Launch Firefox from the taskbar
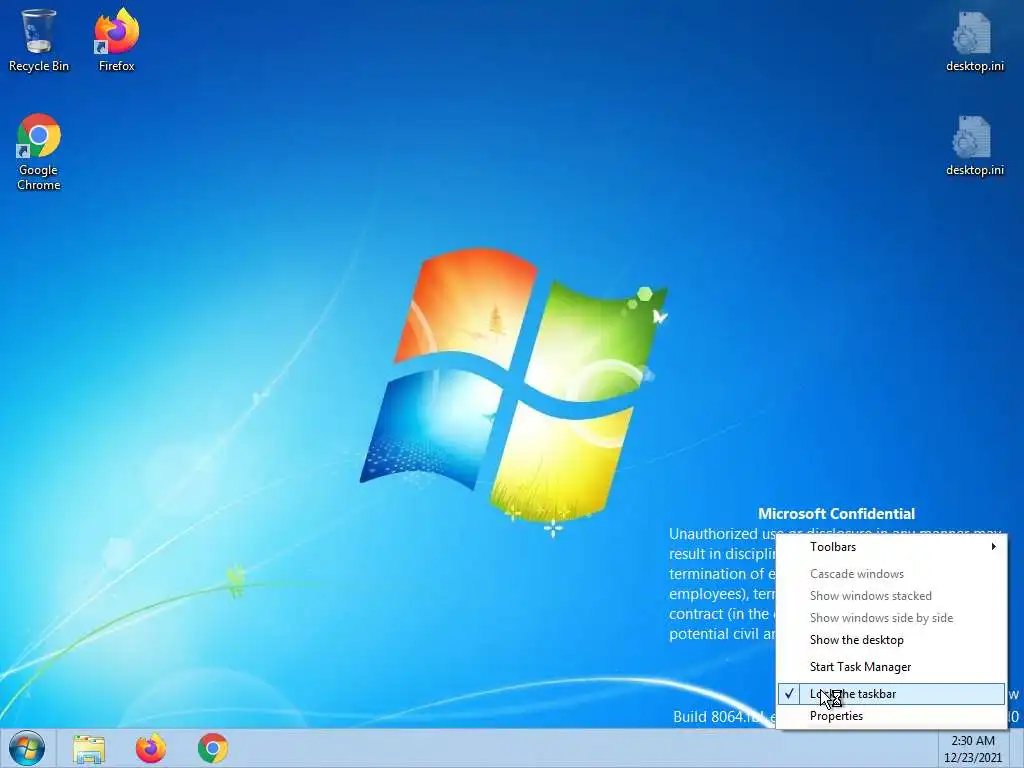Viewport: 1024px width, 768px height. coord(151,748)
